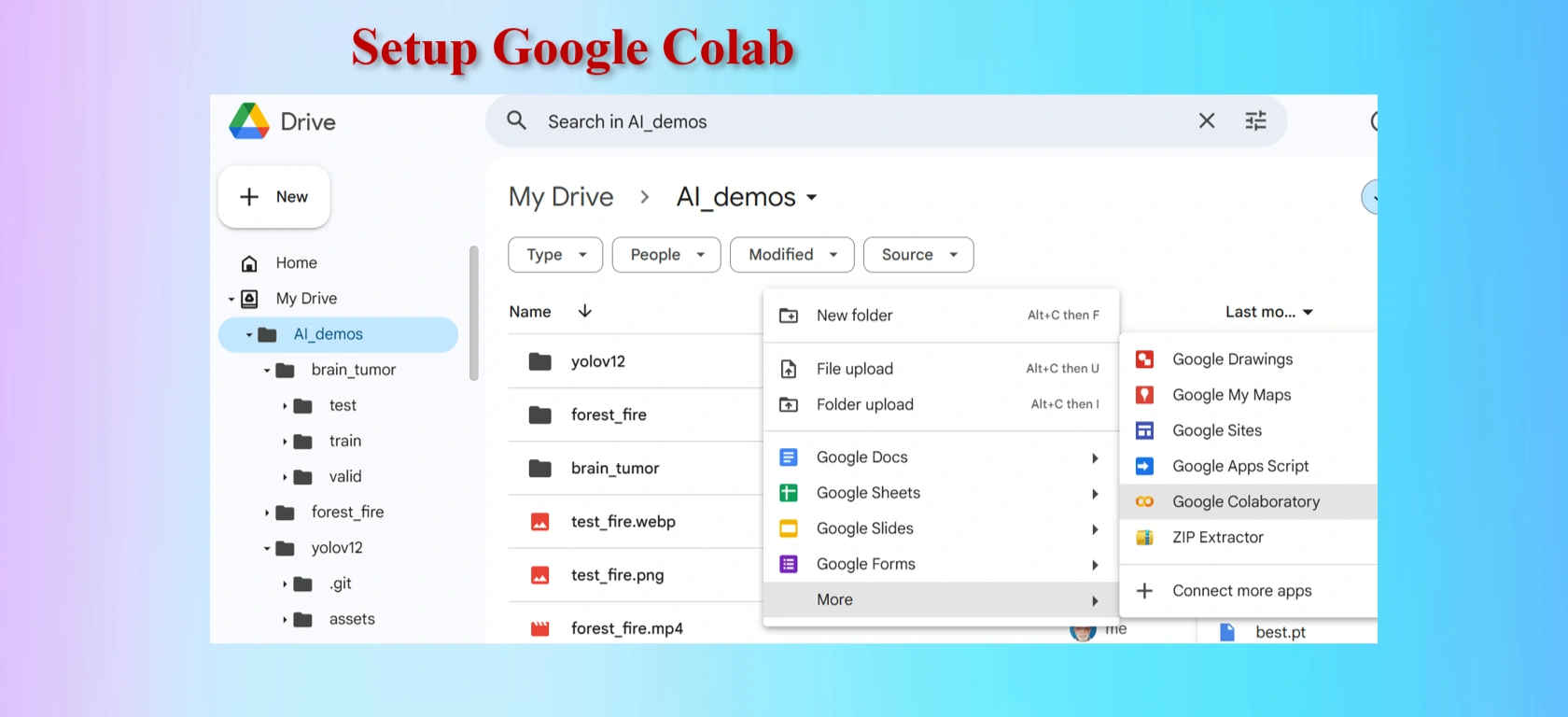This screenshot has width=1568, height=717.
Task: Click the yolov12 folder icon in list
Action: 540,361
